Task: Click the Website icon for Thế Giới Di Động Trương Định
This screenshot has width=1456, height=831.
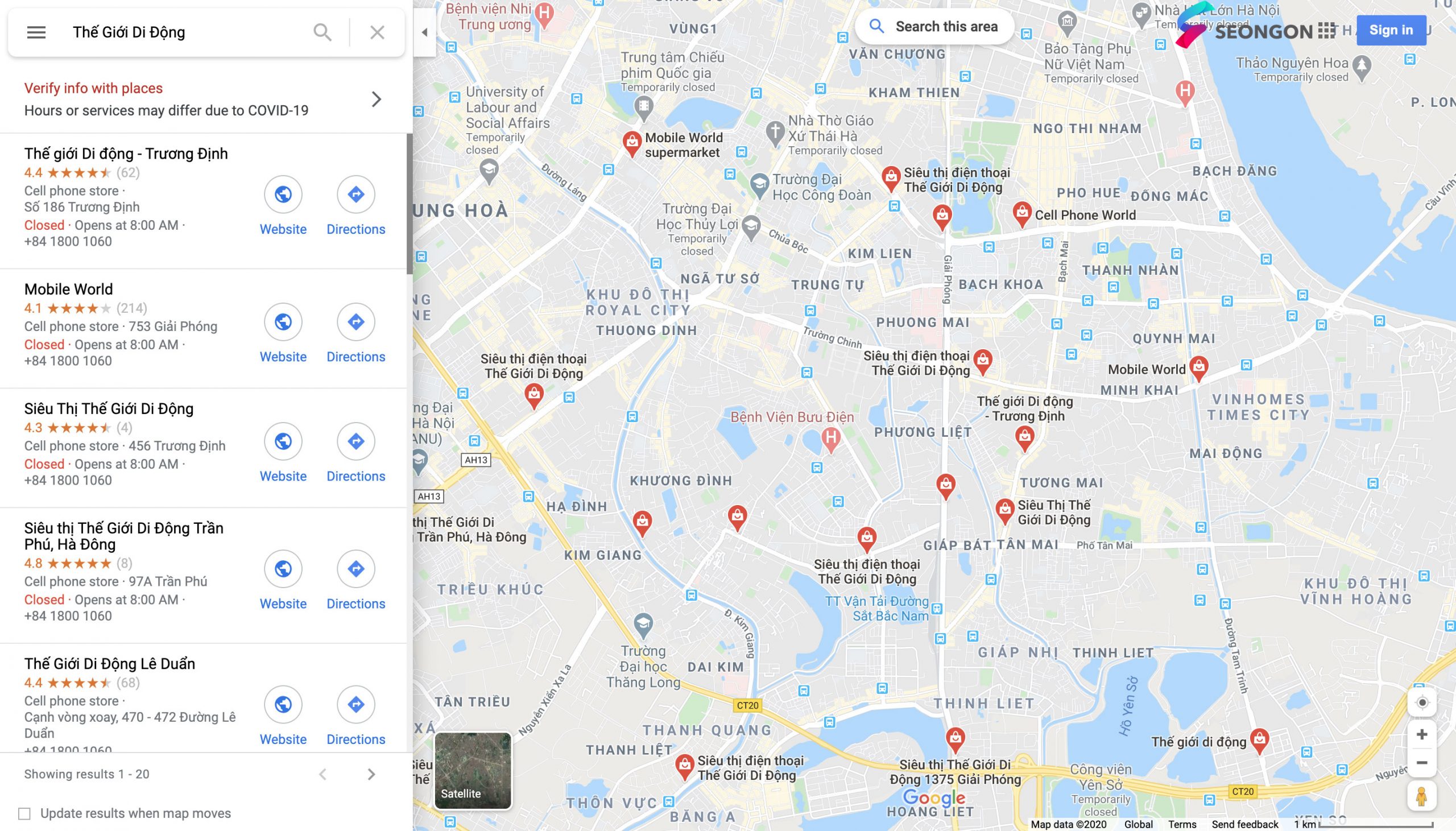Action: point(283,194)
